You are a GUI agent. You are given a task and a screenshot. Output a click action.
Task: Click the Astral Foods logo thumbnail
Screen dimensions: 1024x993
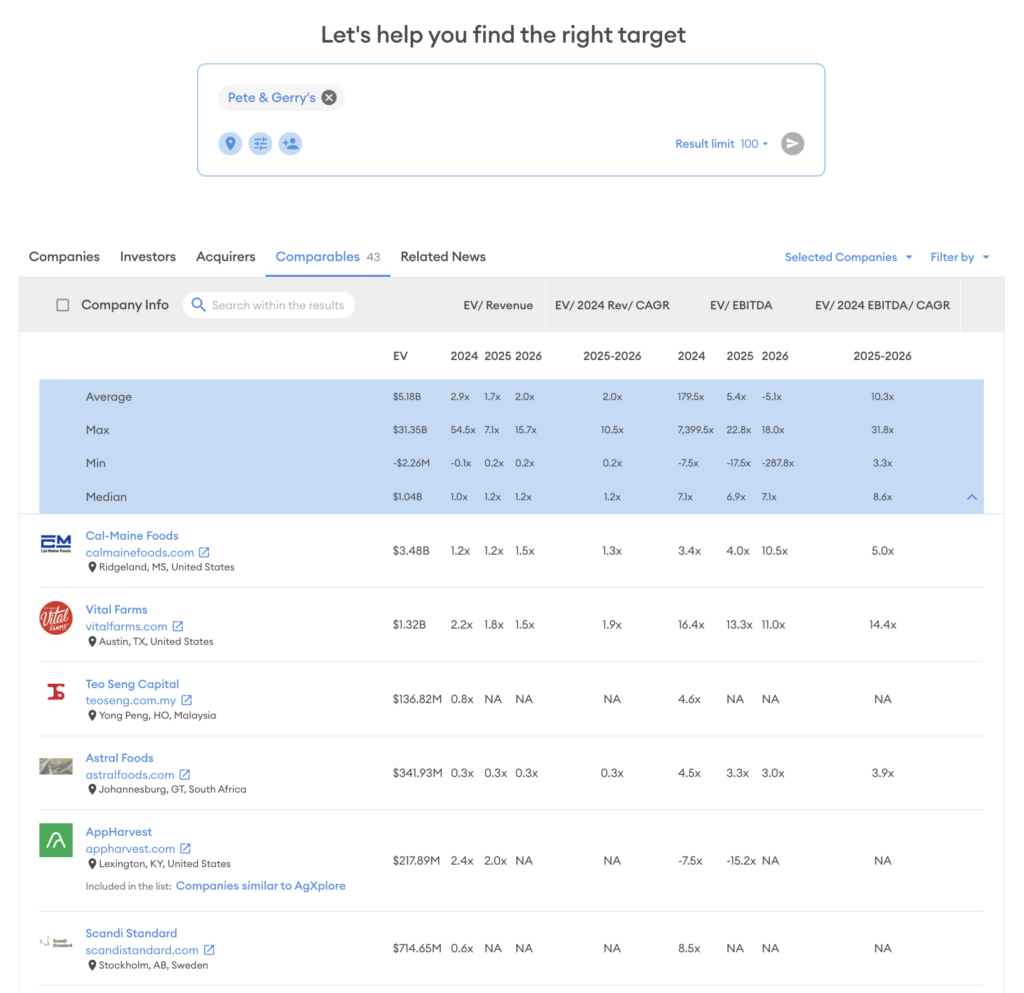click(56, 766)
